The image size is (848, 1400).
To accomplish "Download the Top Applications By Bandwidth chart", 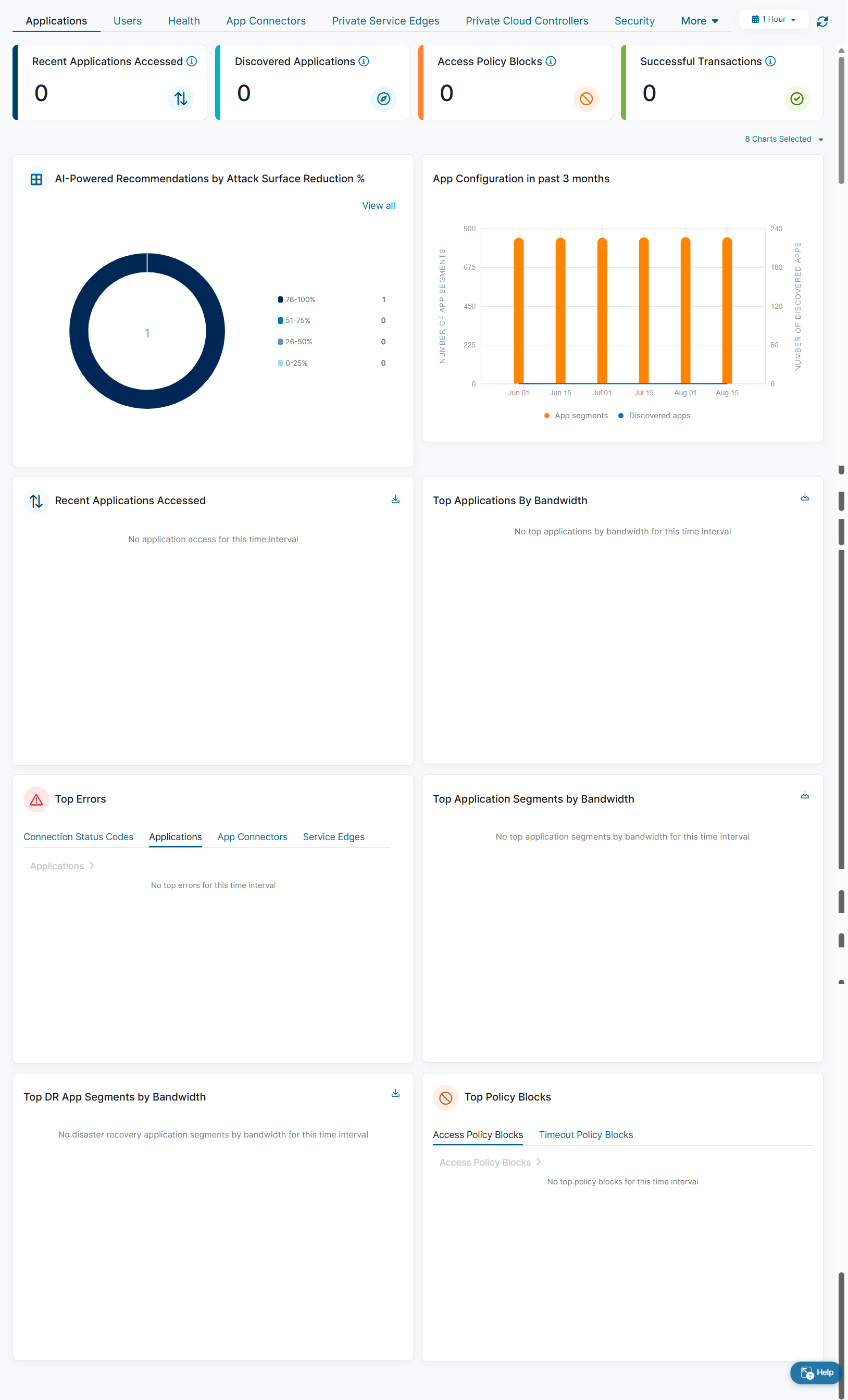I will pos(804,497).
